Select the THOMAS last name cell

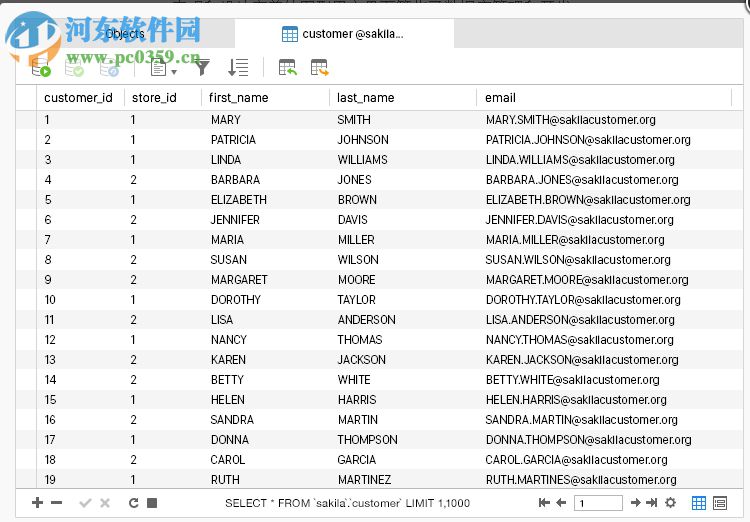point(360,340)
